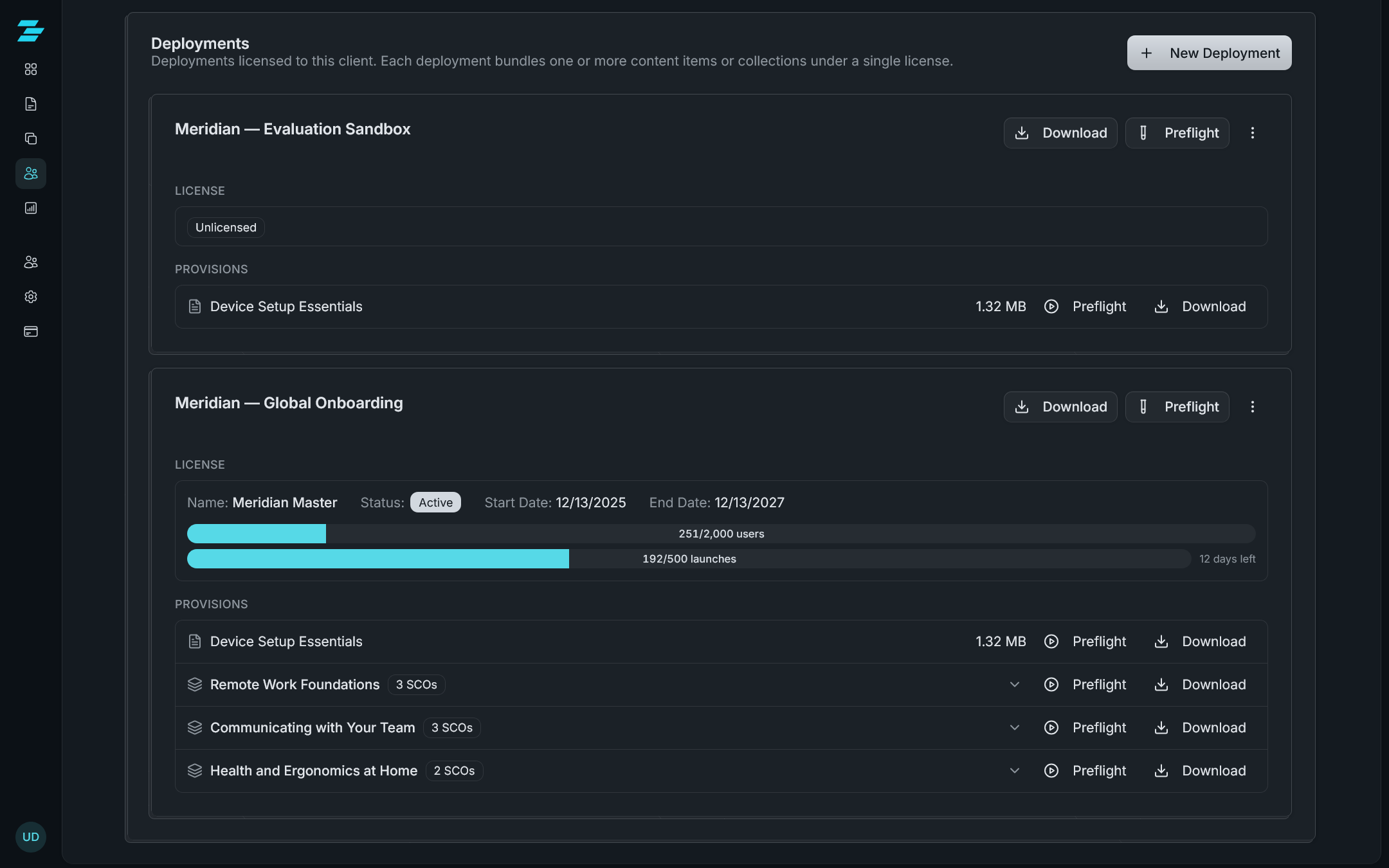The height and width of the screenshot is (868, 1389).
Task: Download the Evaluation Sandbox deployment
Action: pos(1060,133)
